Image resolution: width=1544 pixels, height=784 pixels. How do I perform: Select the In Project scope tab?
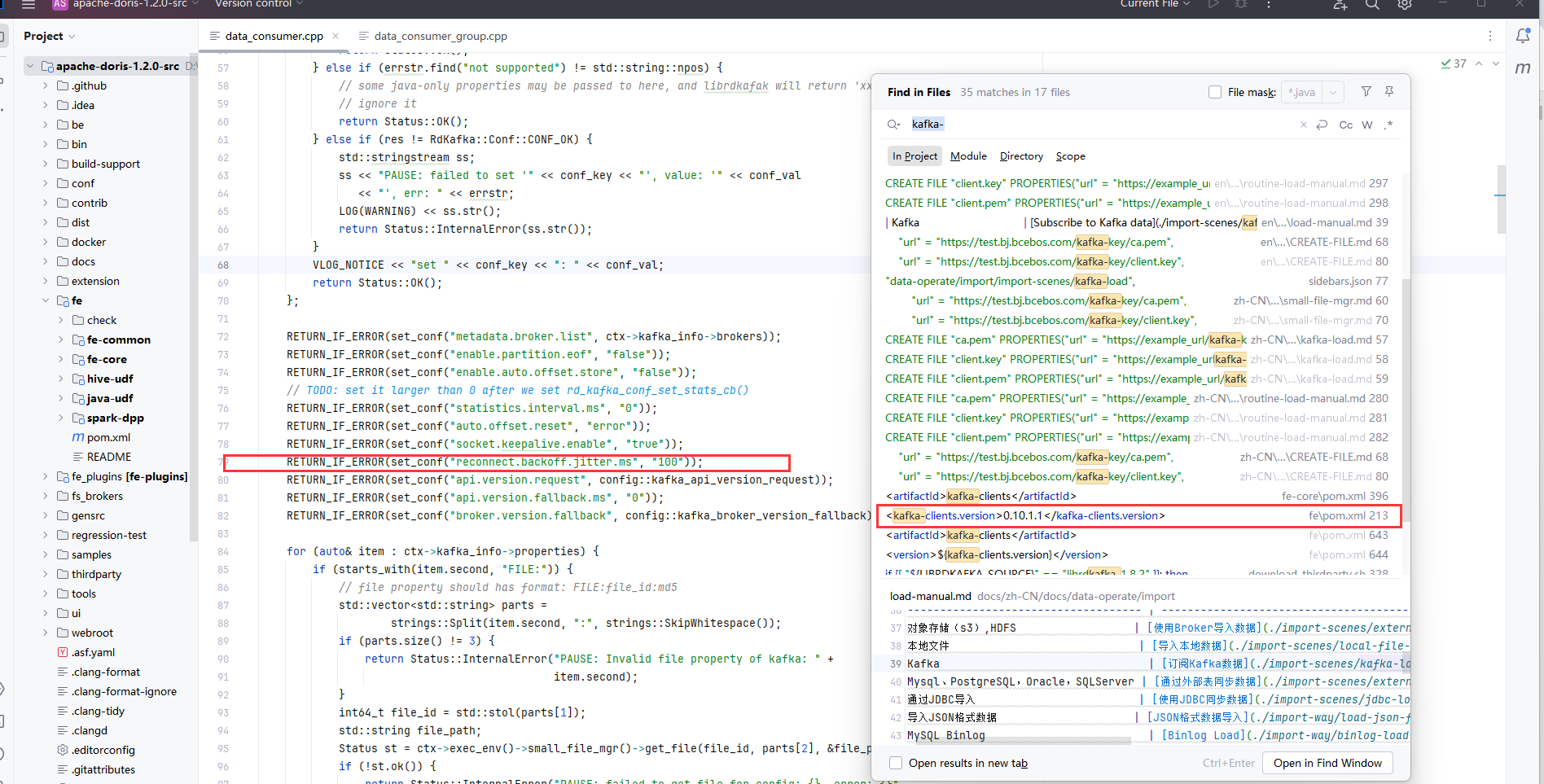[x=915, y=156]
